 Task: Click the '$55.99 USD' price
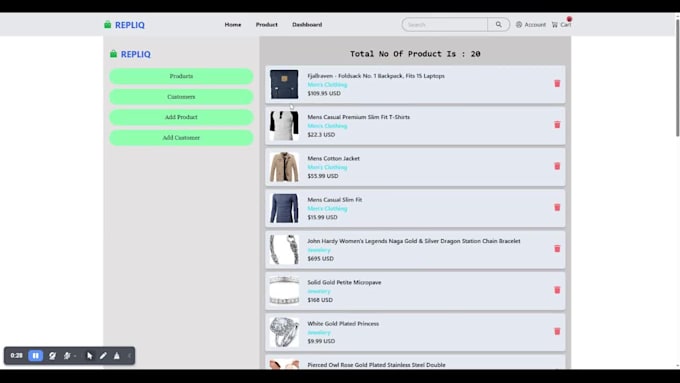click(x=323, y=176)
